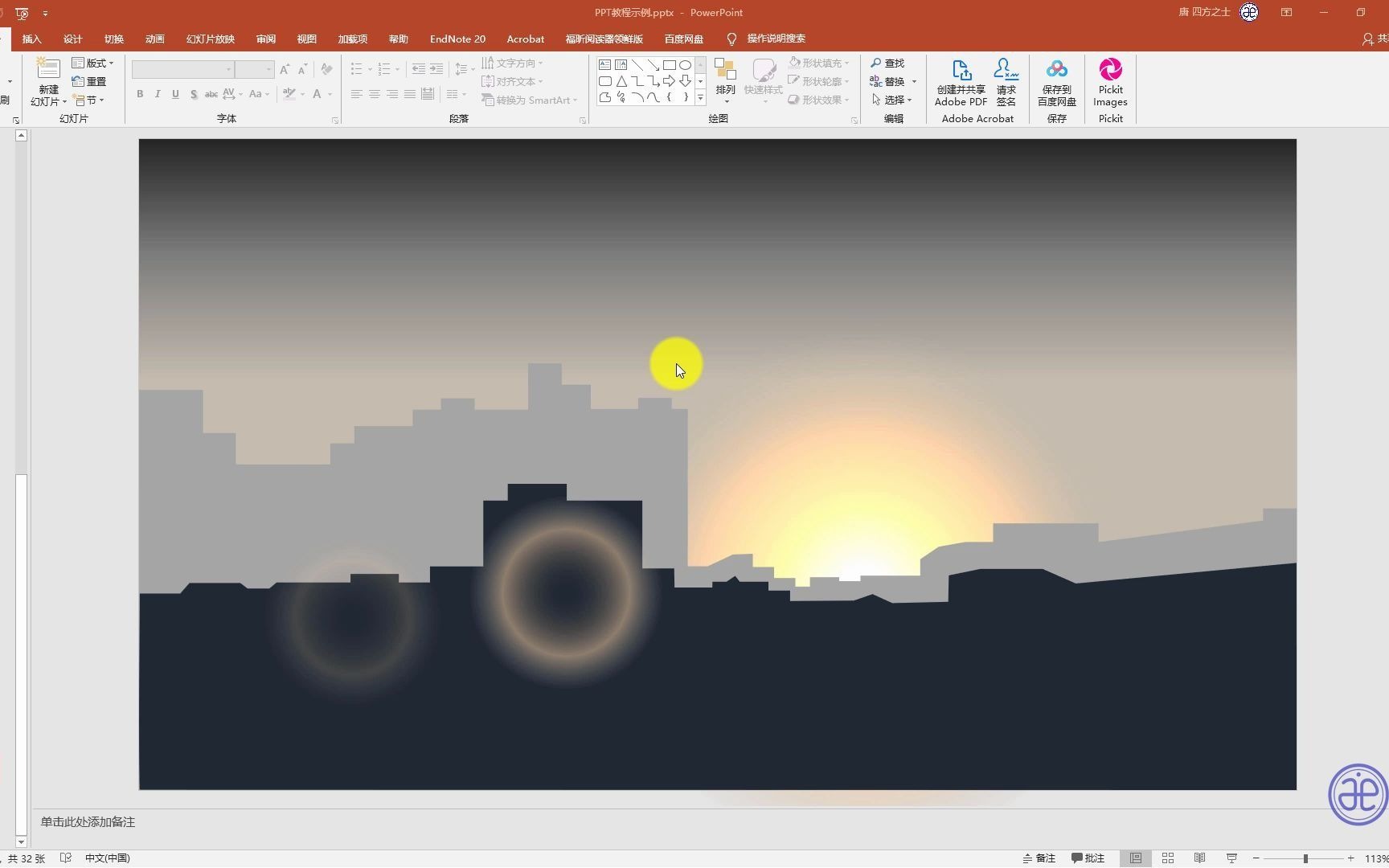Select the Rectangle shape in gallery
Viewport: 1389px width, 868px height.
click(669, 65)
